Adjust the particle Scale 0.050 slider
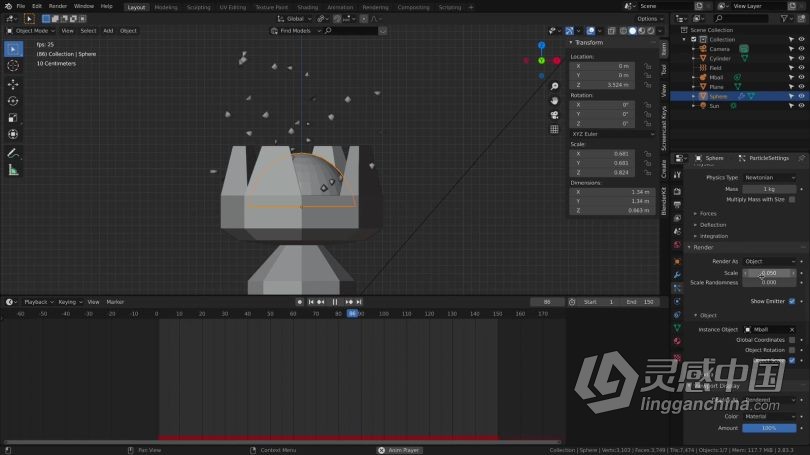 [x=769, y=273]
